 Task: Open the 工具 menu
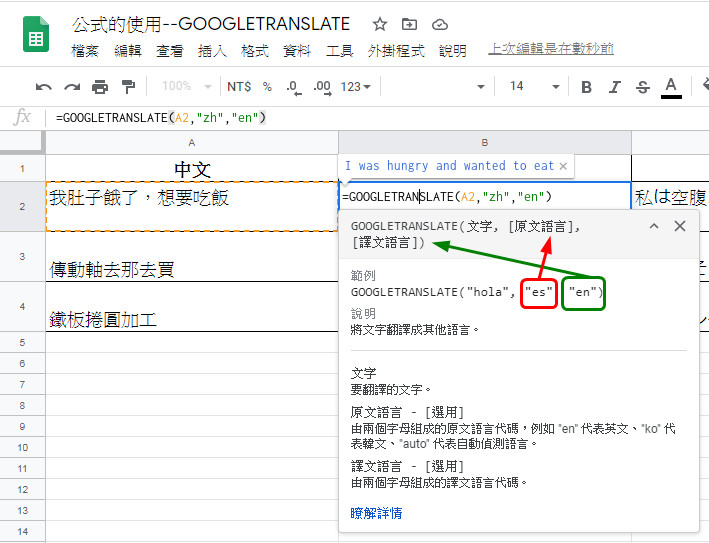click(x=340, y=51)
